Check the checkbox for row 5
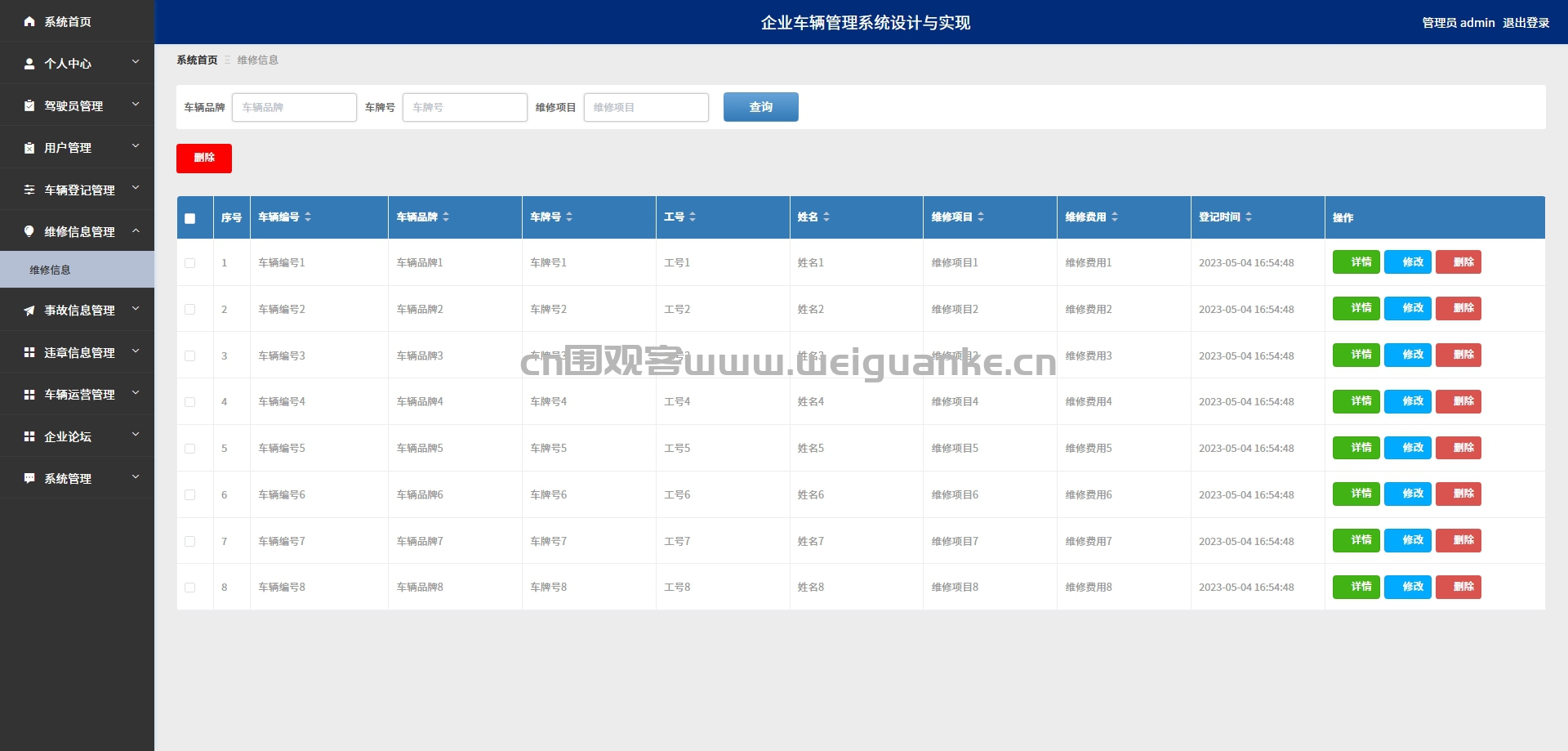1568x751 pixels. (x=190, y=449)
